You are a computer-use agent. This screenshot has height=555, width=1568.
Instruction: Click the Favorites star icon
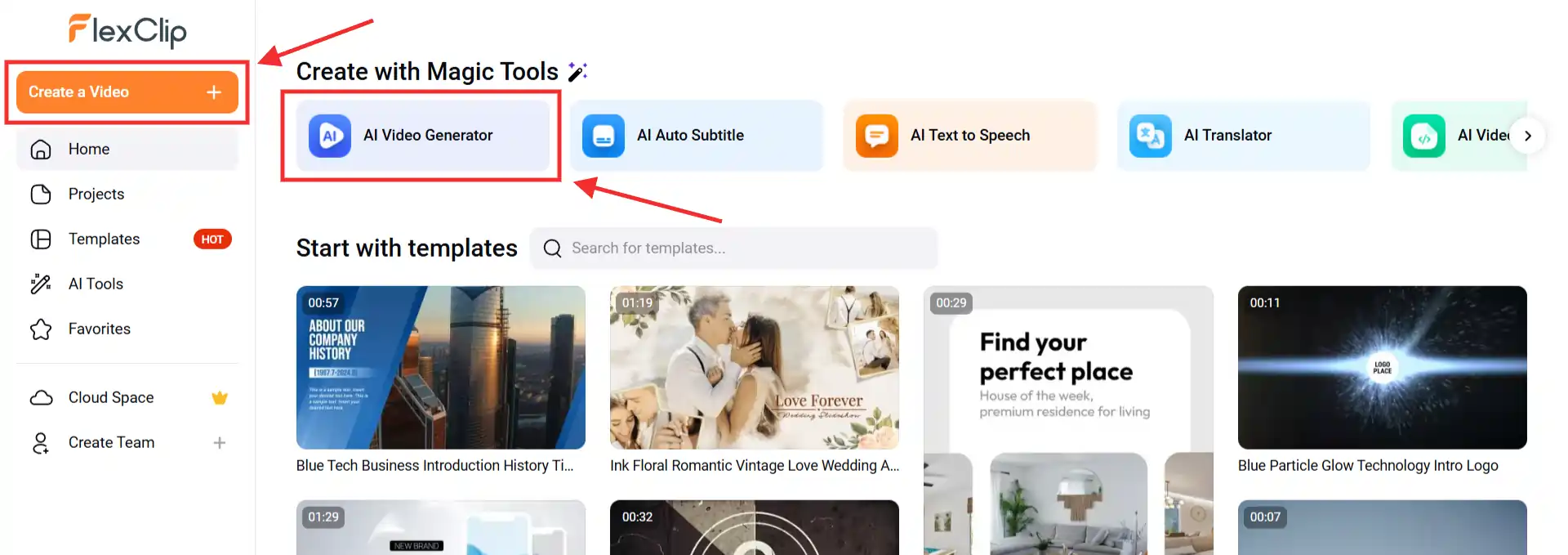(41, 329)
